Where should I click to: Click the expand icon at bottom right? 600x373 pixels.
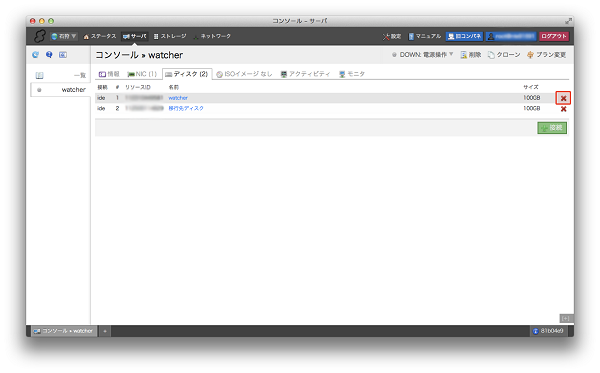click(x=566, y=318)
